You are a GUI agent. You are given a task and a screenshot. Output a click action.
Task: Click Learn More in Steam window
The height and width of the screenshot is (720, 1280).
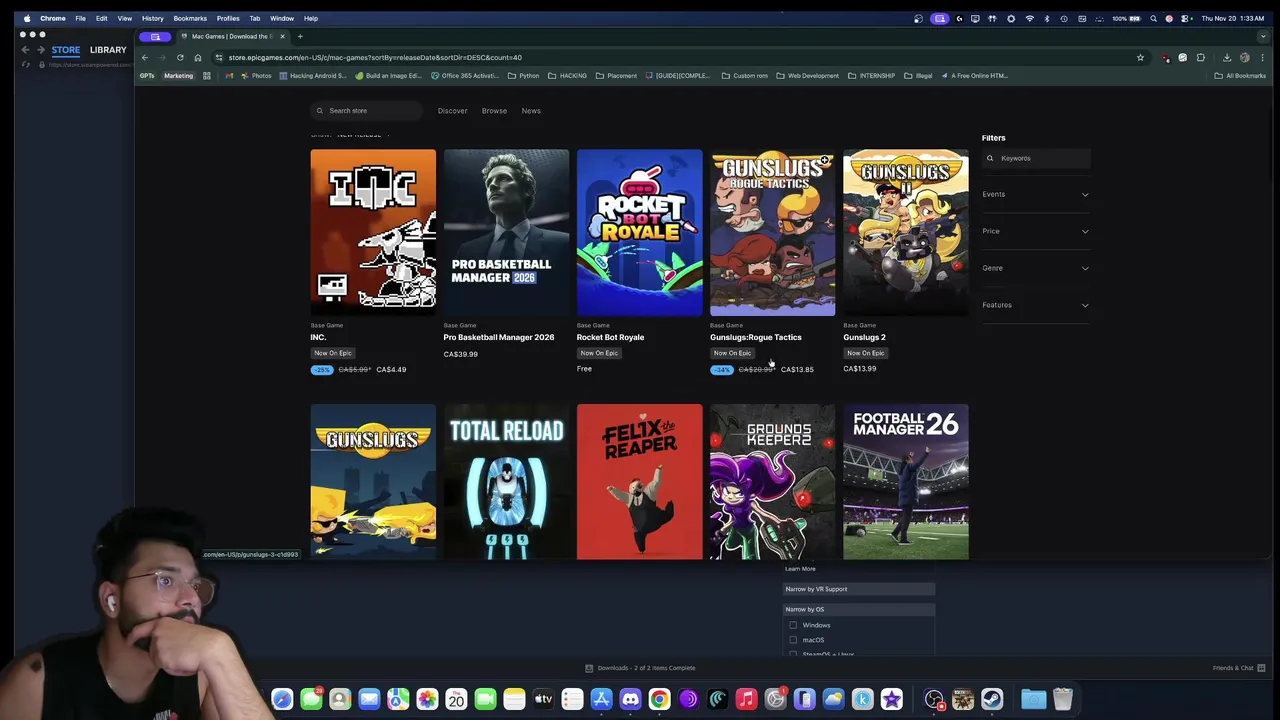(800, 569)
